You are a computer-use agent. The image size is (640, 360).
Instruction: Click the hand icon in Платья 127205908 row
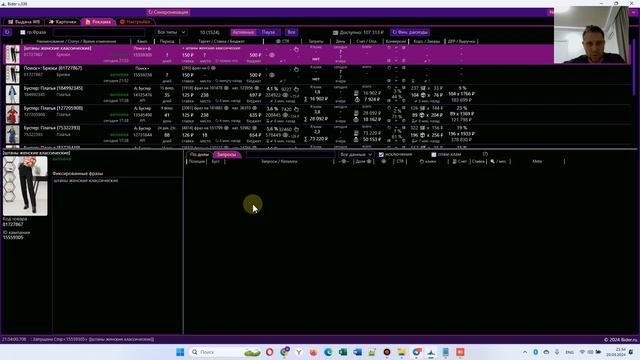(296, 109)
